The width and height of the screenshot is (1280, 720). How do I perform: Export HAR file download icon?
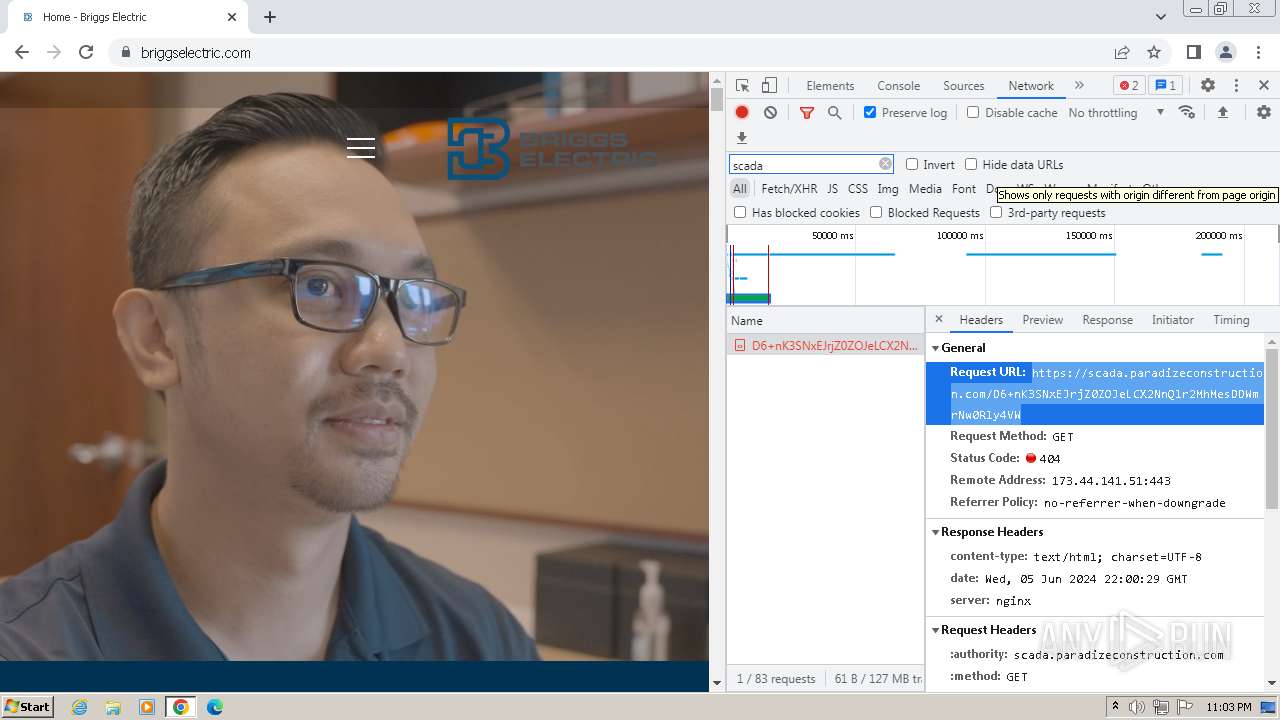click(x=742, y=138)
